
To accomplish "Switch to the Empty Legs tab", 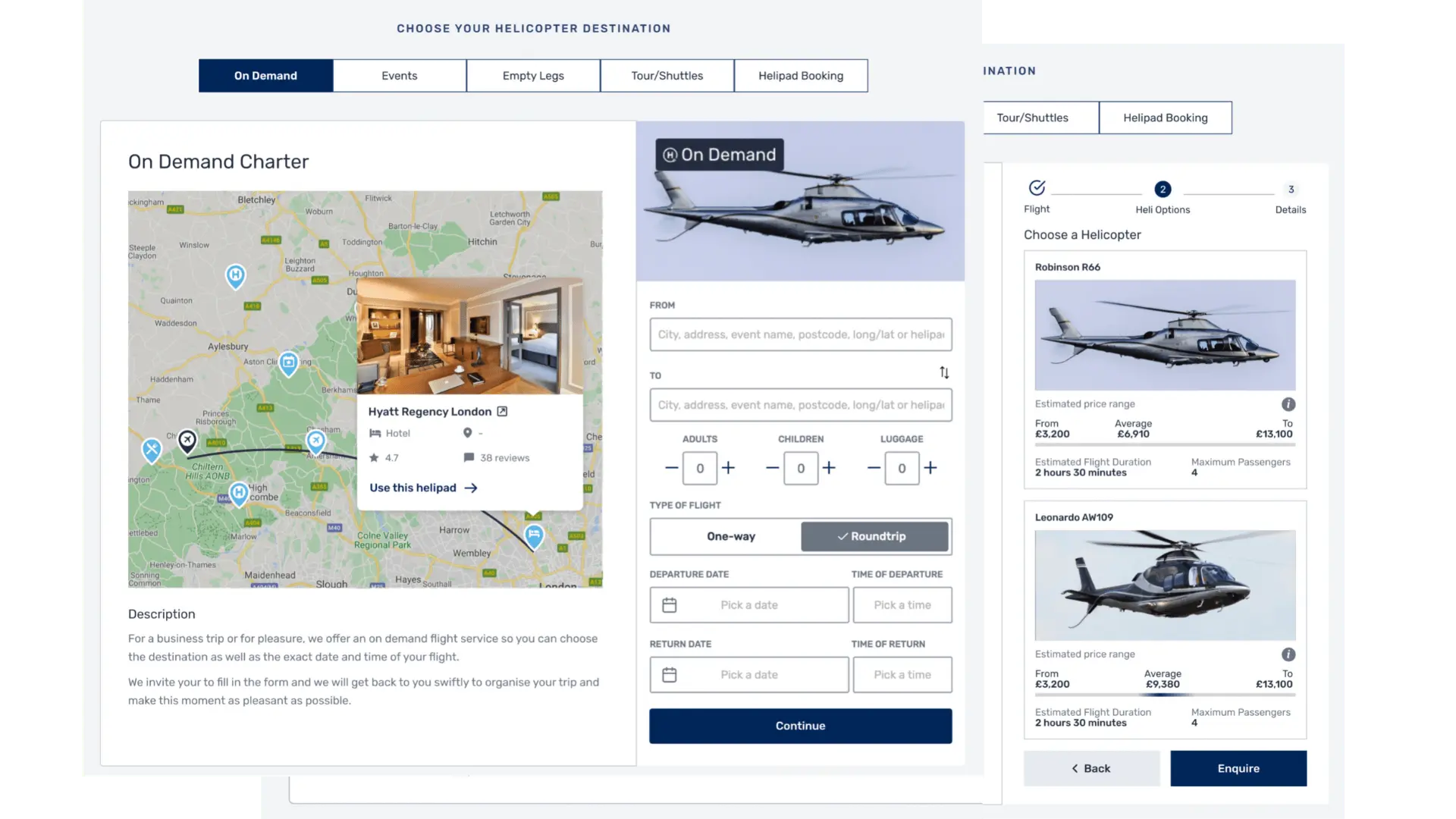I will pos(533,76).
